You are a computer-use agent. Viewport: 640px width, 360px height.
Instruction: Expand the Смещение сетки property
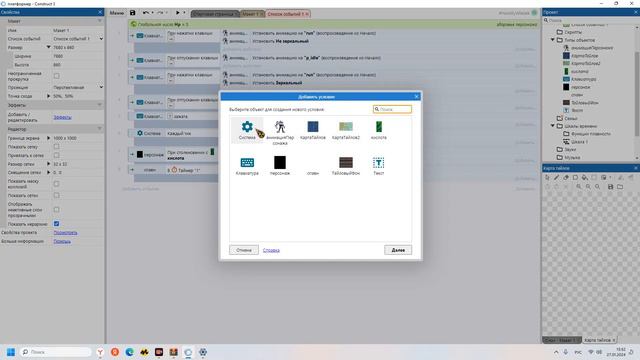click(49, 172)
